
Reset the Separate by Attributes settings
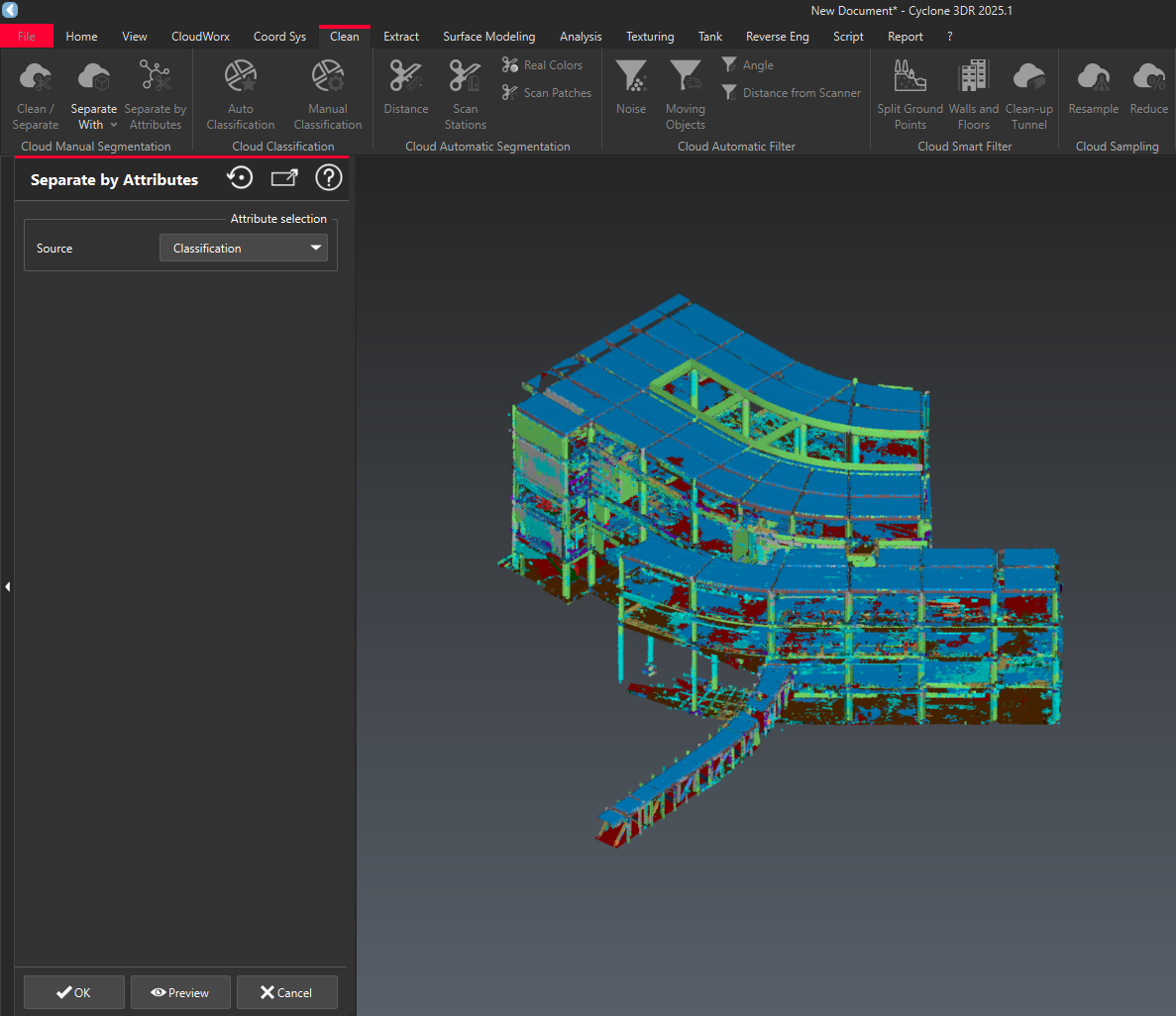(x=240, y=178)
